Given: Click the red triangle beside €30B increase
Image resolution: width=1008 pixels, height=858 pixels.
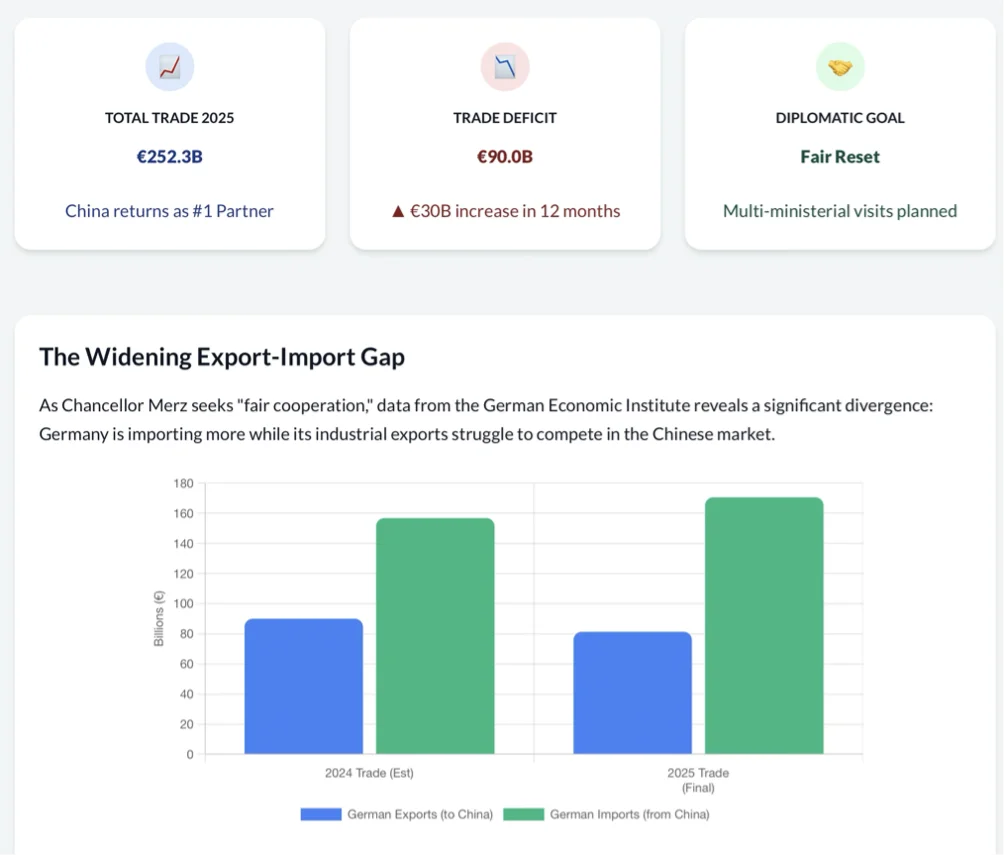Looking at the screenshot, I should pos(398,211).
